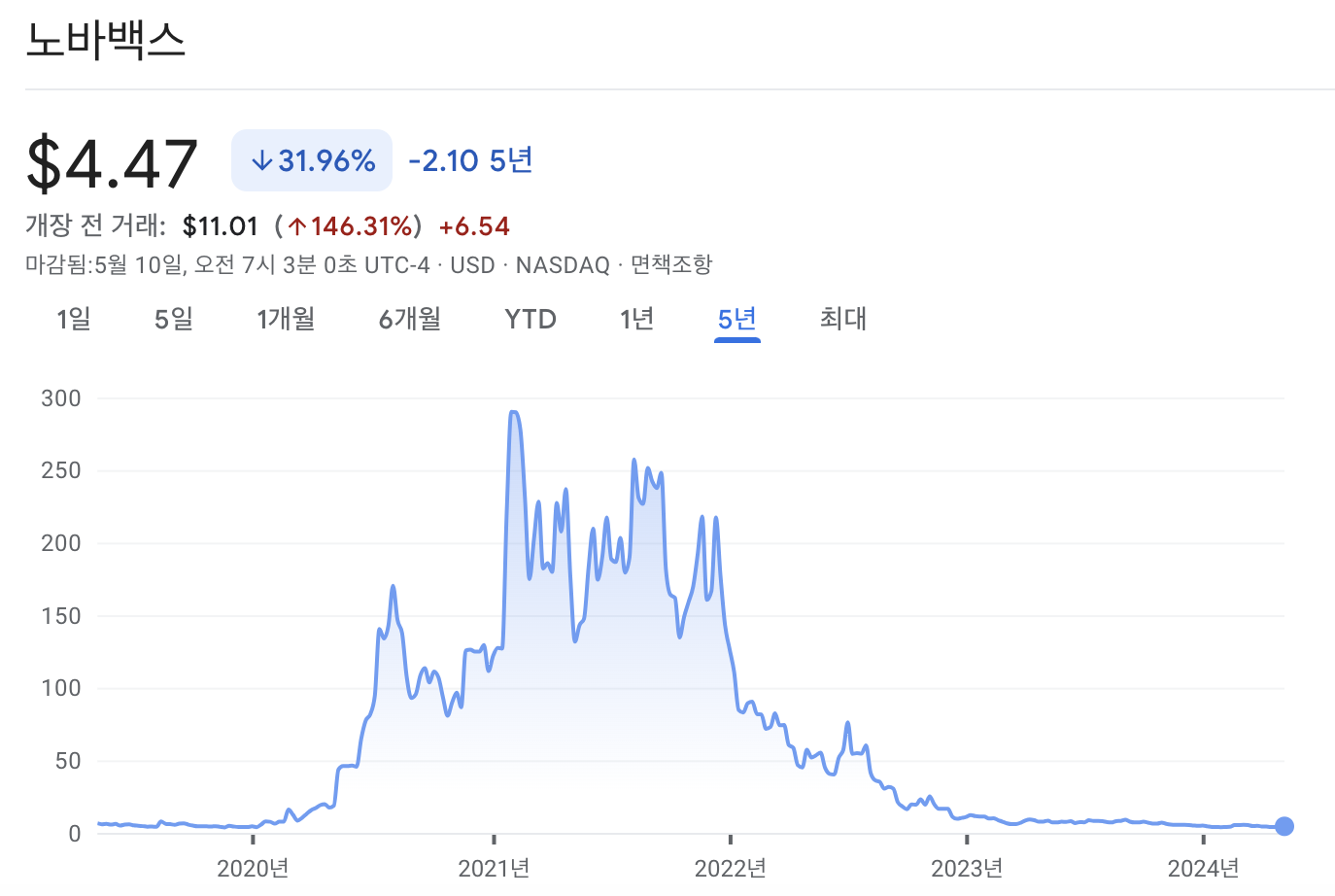Select the 1년 time range
Image resolution: width=1335 pixels, height=896 pixels.
coord(636,319)
